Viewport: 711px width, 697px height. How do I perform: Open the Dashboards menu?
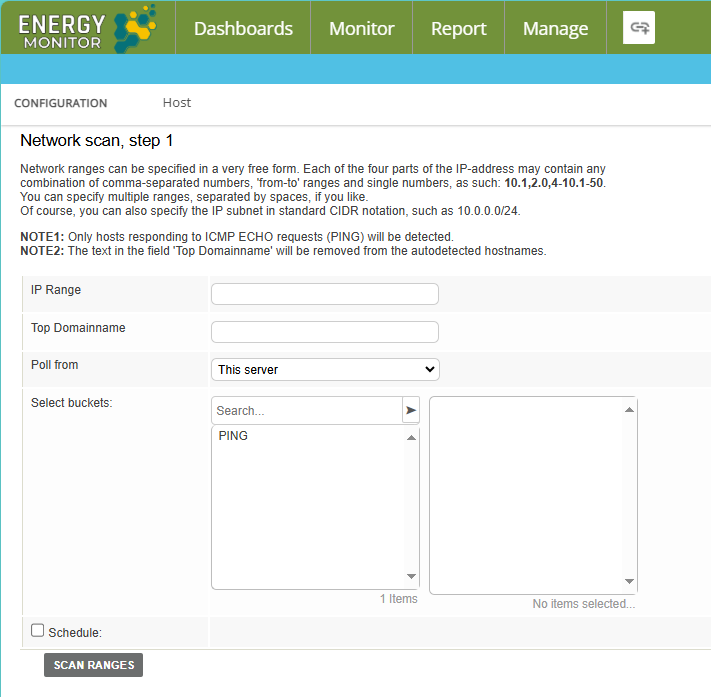point(243,28)
